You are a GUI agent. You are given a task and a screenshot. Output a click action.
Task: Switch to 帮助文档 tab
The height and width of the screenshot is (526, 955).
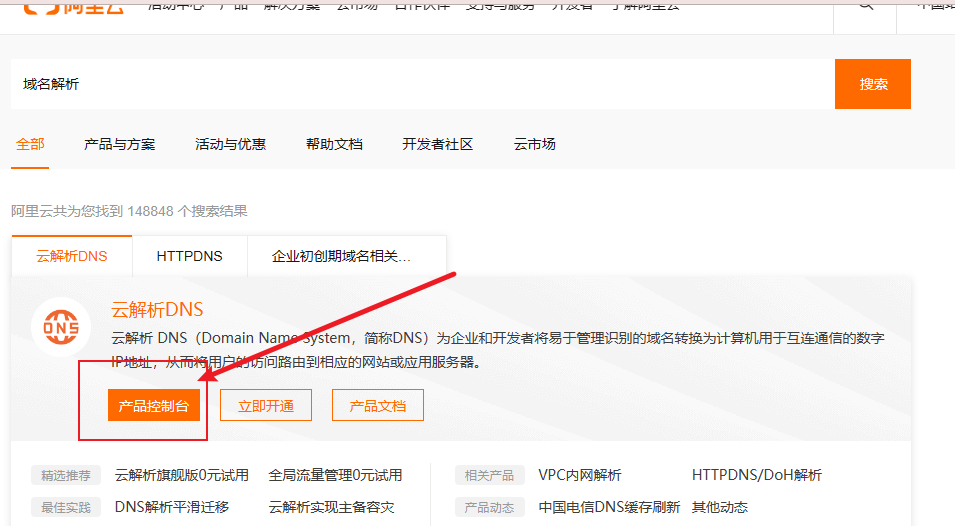(334, 144)
